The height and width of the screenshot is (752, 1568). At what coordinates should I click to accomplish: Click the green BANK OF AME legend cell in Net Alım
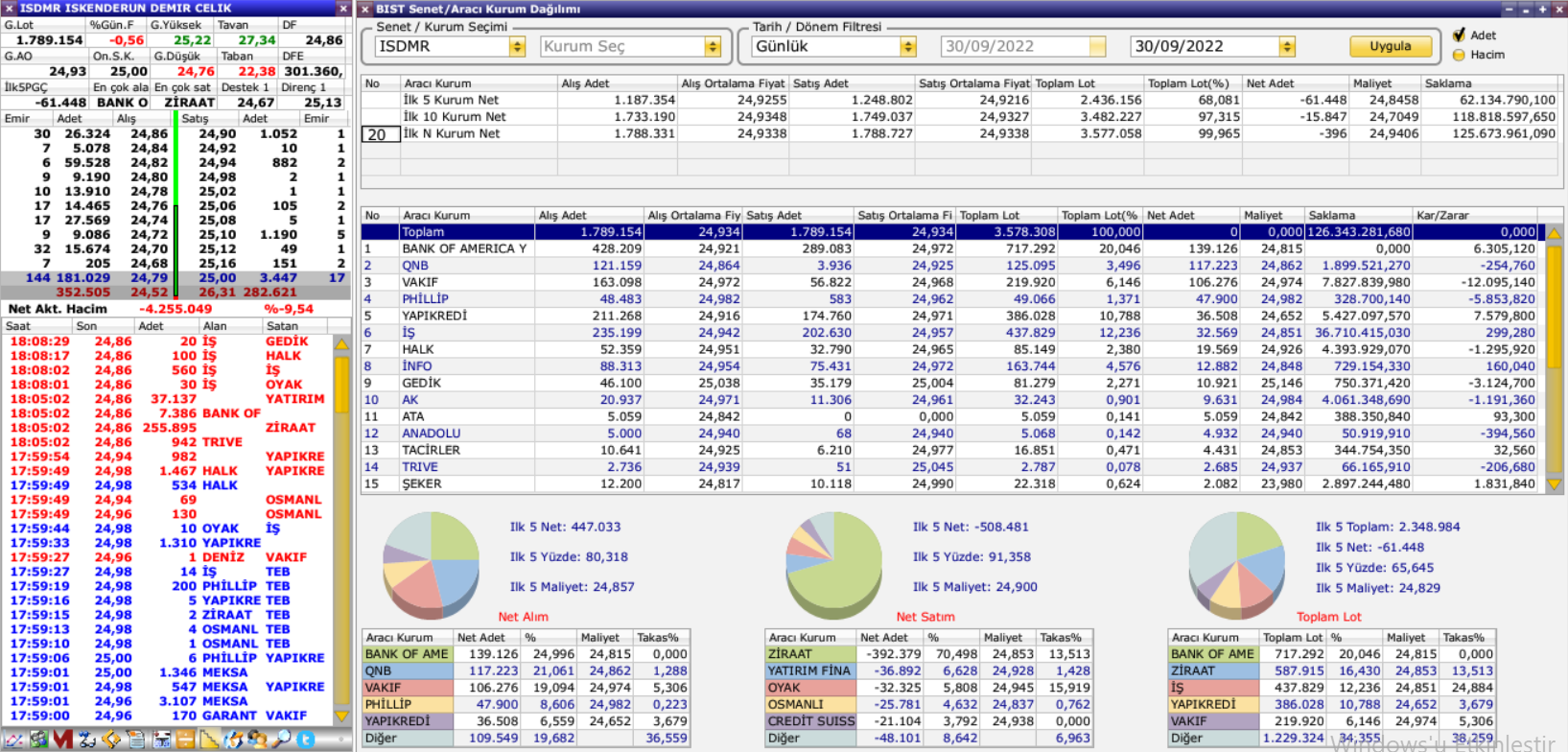[x=407, y=654]
